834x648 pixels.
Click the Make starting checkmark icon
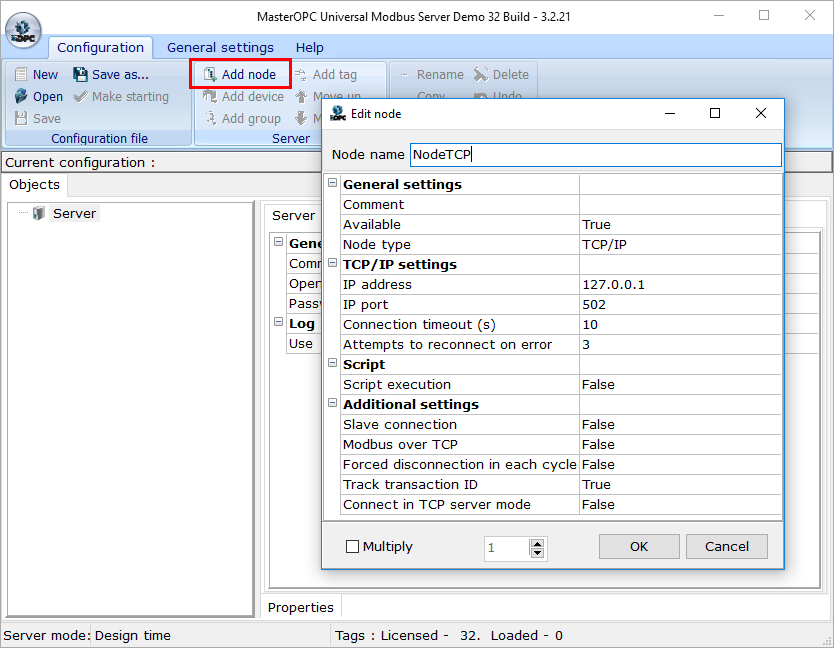coord(80,96)
